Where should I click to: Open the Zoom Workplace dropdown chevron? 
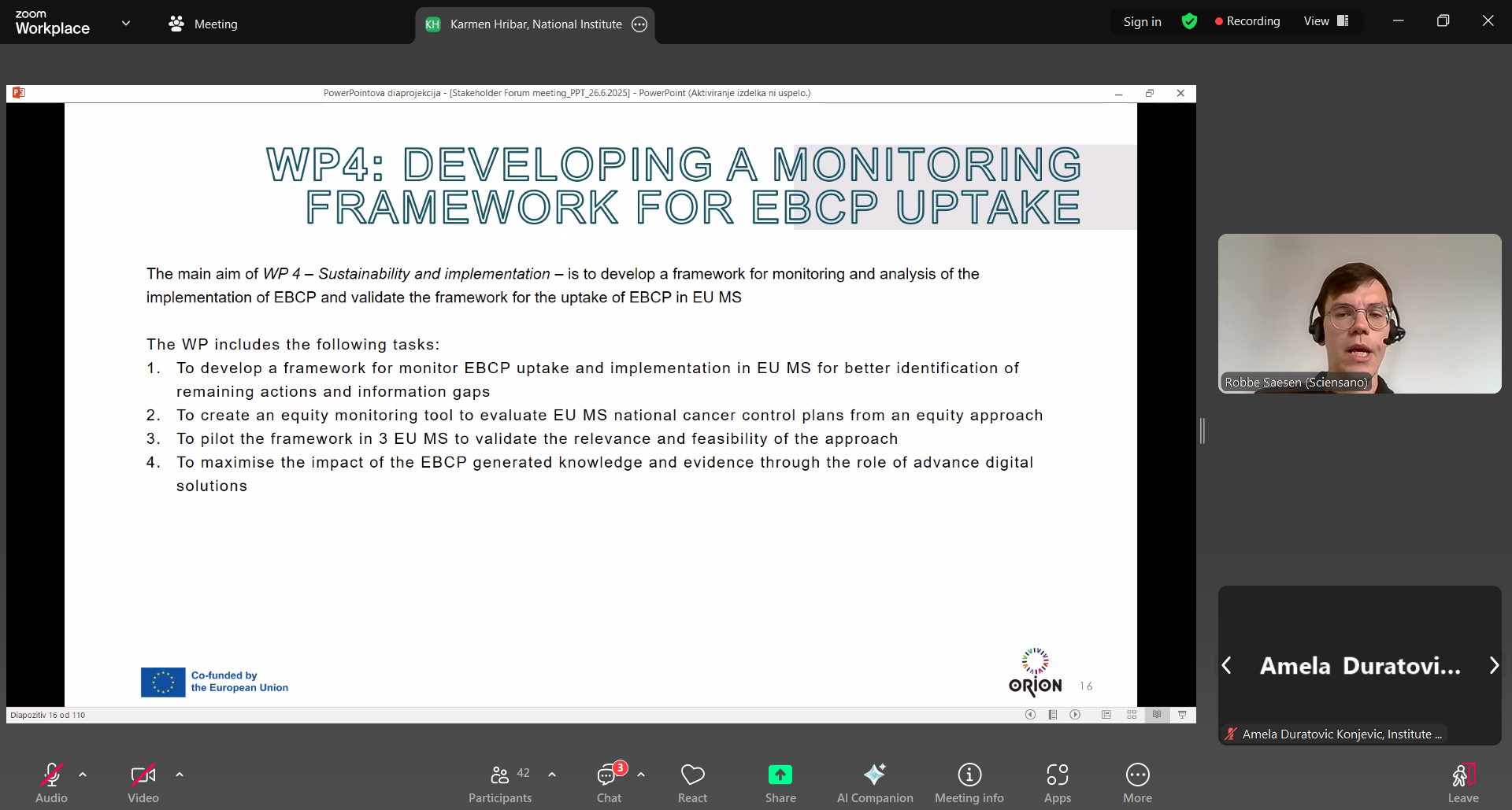[126, 23]
